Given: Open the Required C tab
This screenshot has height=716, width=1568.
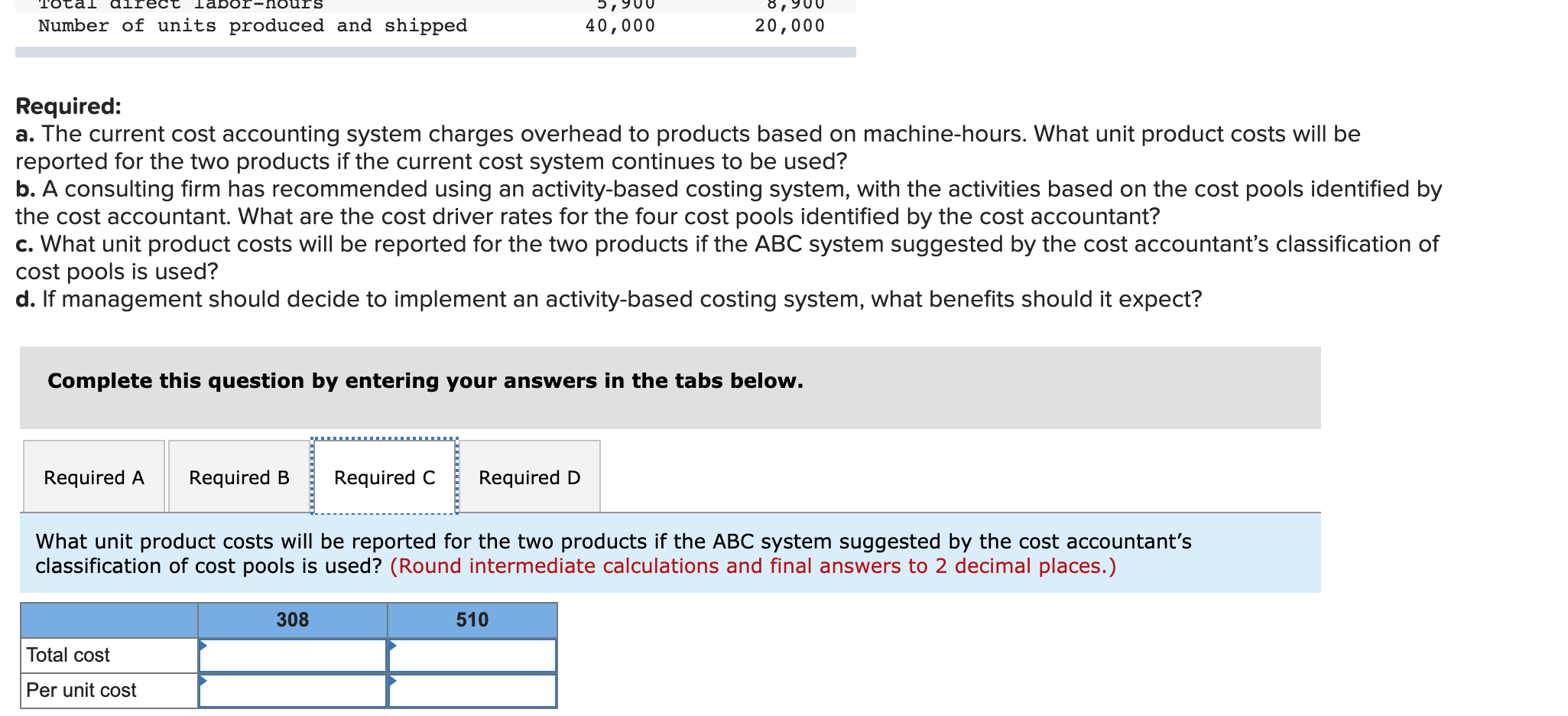Looking at the screenshot, I should 384,477.
